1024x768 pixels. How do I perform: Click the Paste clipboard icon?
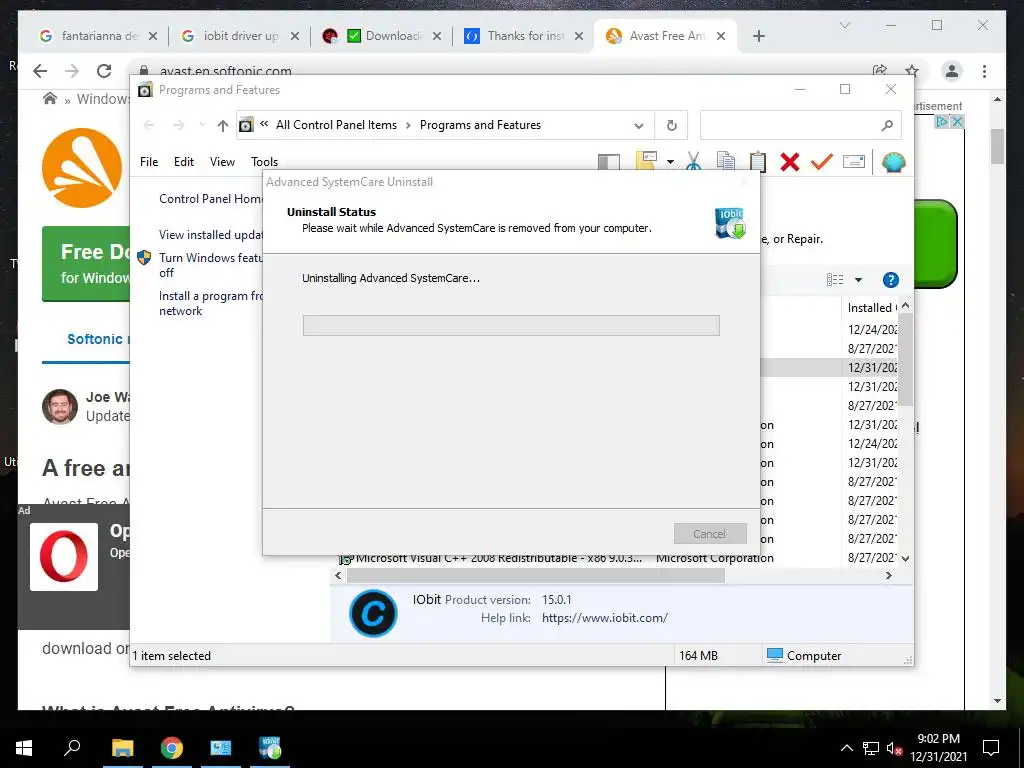click(x=758, y=161)
